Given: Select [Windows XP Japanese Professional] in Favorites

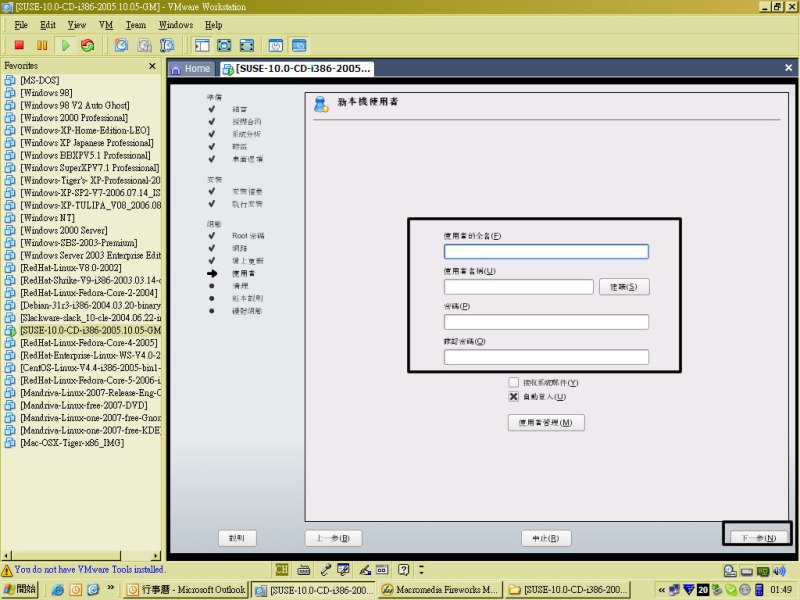Looking at the screenshot, I should (x=87, y=143).
